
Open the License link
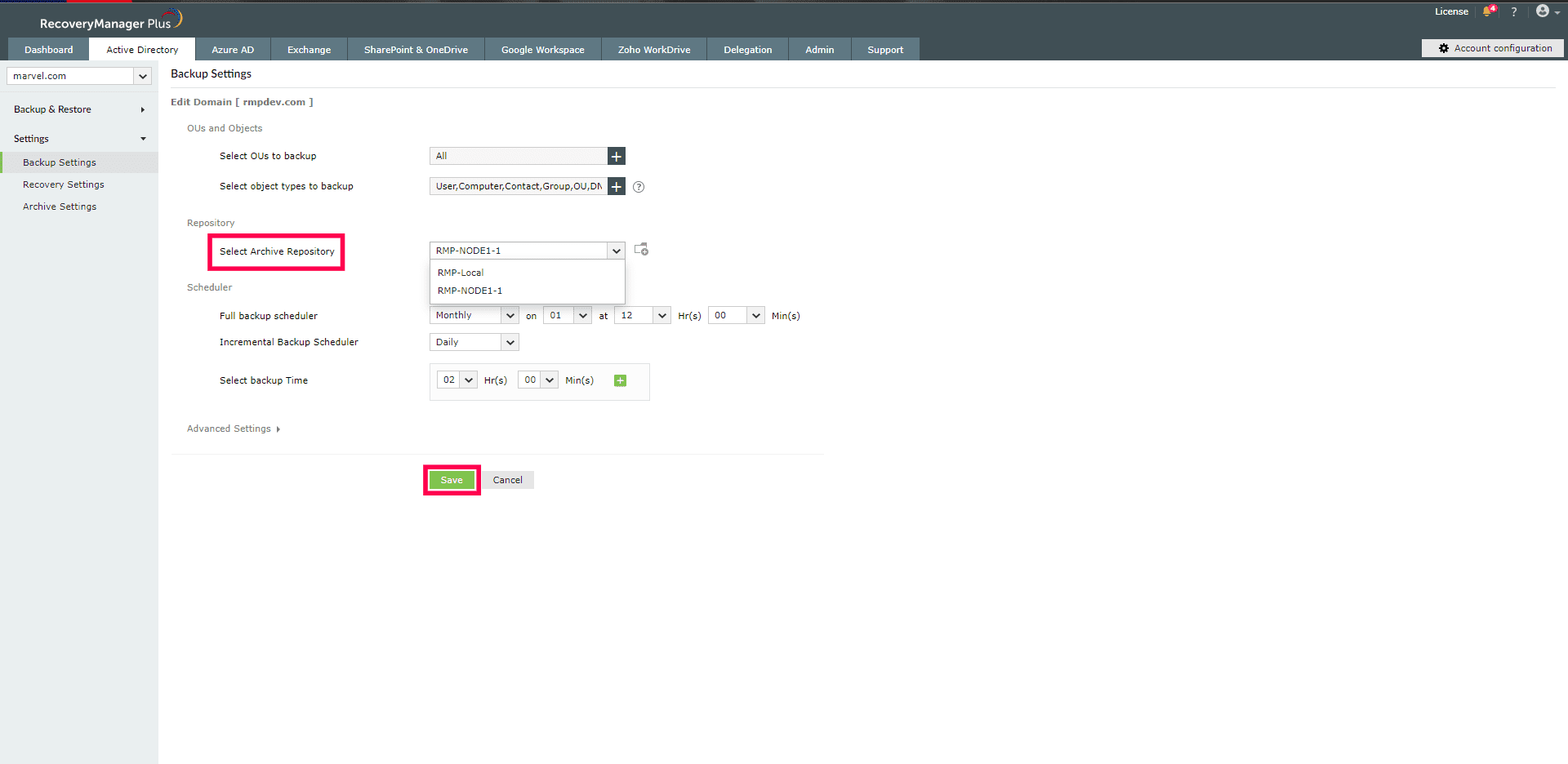pyautogui.click(x=1451, y=11)
